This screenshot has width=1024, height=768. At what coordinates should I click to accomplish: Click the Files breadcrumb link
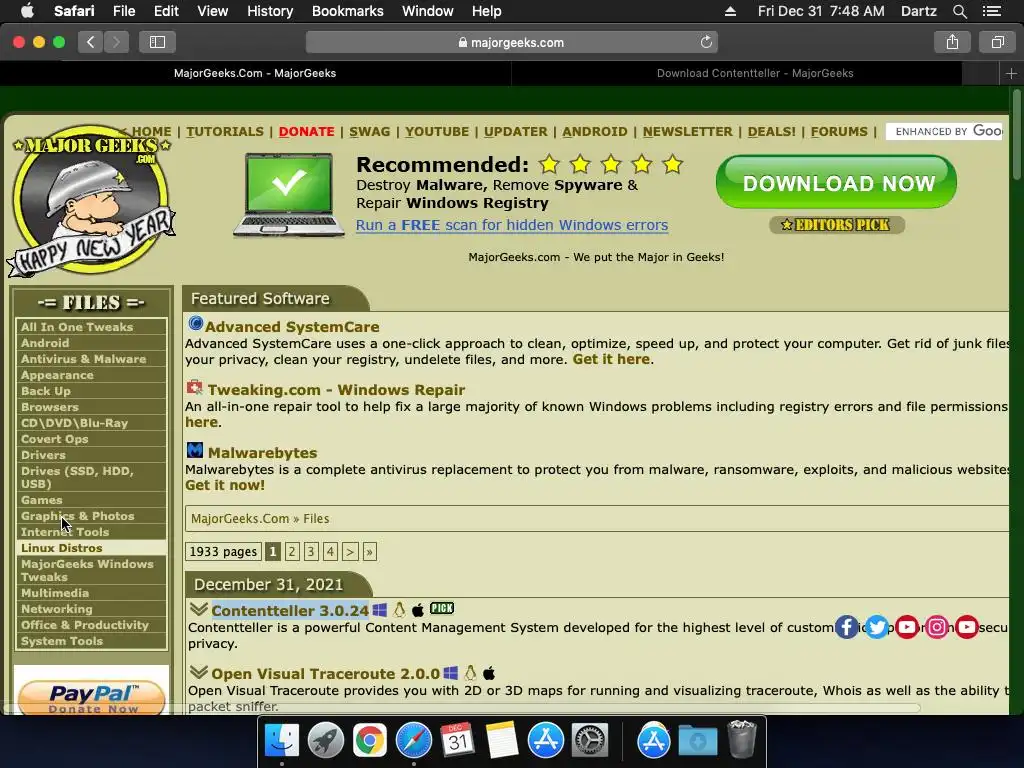pos(316,519)
